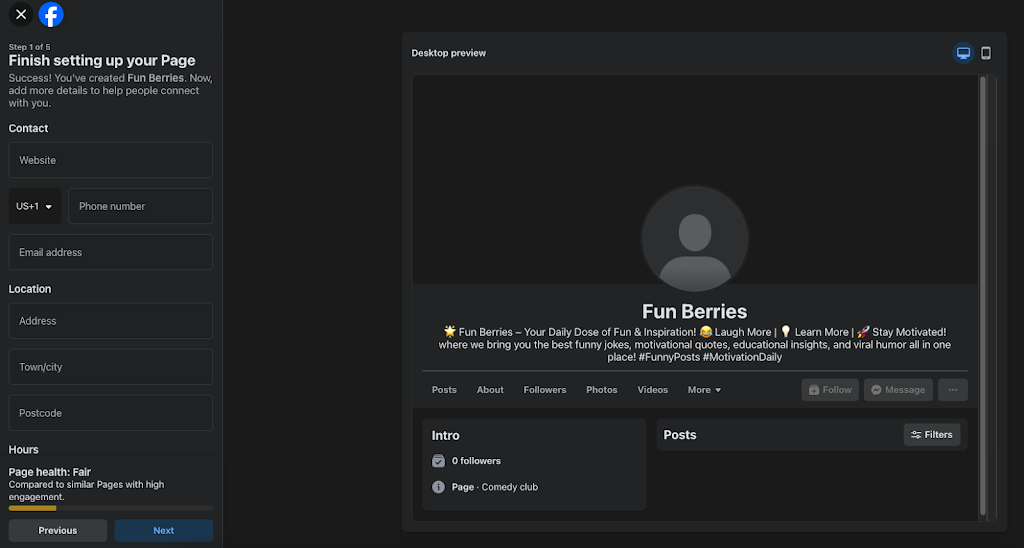
Task: Click the 'Contact' section heading
Action: [28, 129]
